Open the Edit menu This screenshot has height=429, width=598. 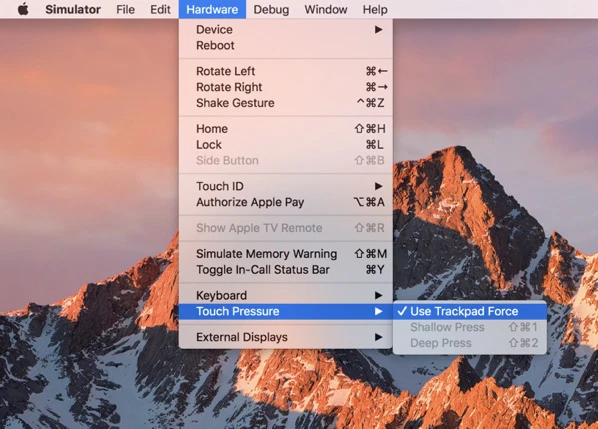tap(160, 9)
